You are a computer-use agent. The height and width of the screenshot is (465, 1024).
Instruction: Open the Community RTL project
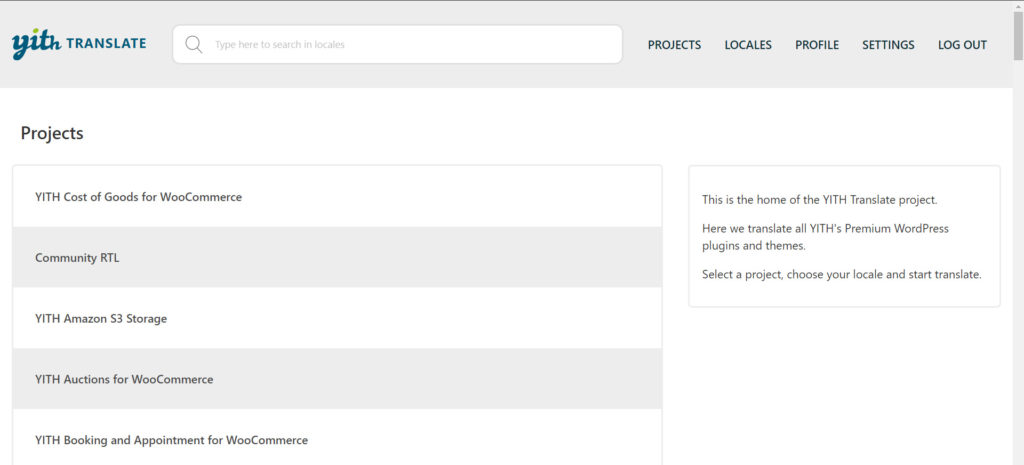click(x=77, y=257)
